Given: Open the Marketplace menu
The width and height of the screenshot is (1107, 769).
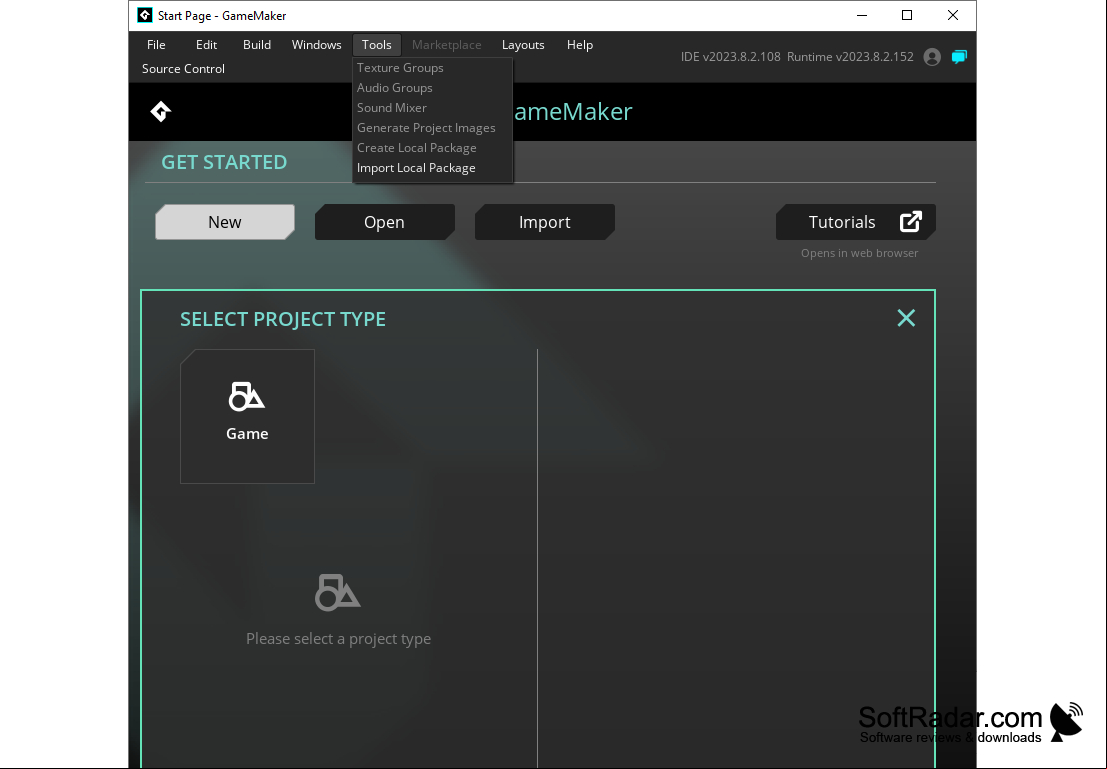Looking at the screenshot, I should point(446,44).
